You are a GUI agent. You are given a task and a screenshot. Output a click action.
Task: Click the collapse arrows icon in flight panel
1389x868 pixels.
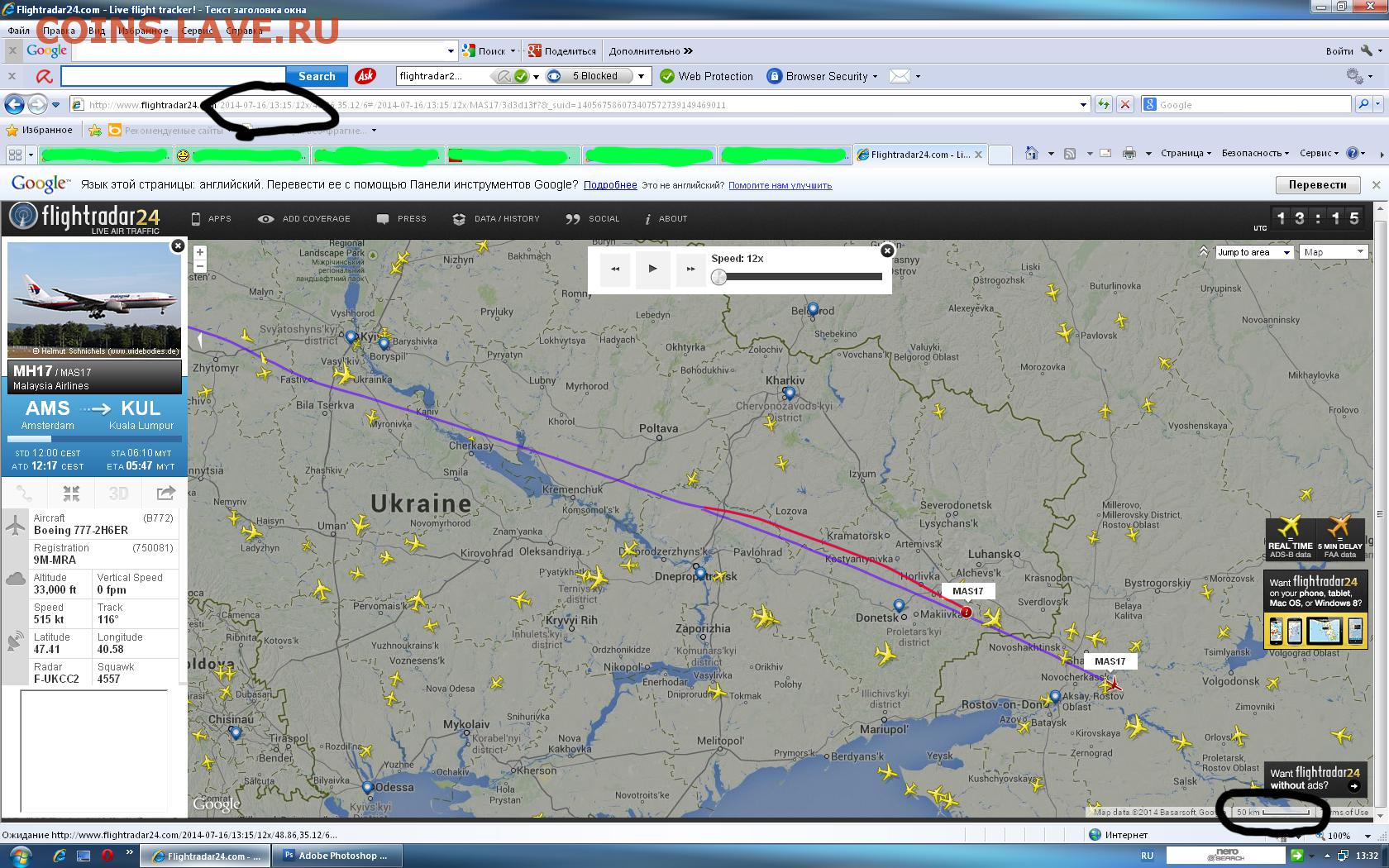pos(71,494)
